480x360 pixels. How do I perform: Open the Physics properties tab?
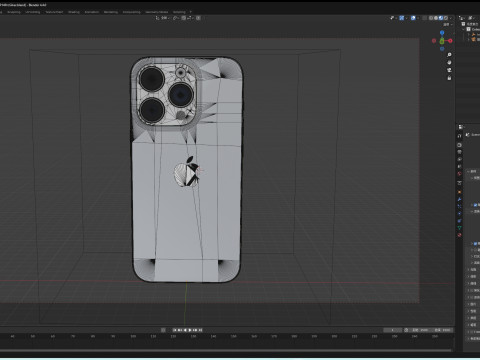[459, 213]
